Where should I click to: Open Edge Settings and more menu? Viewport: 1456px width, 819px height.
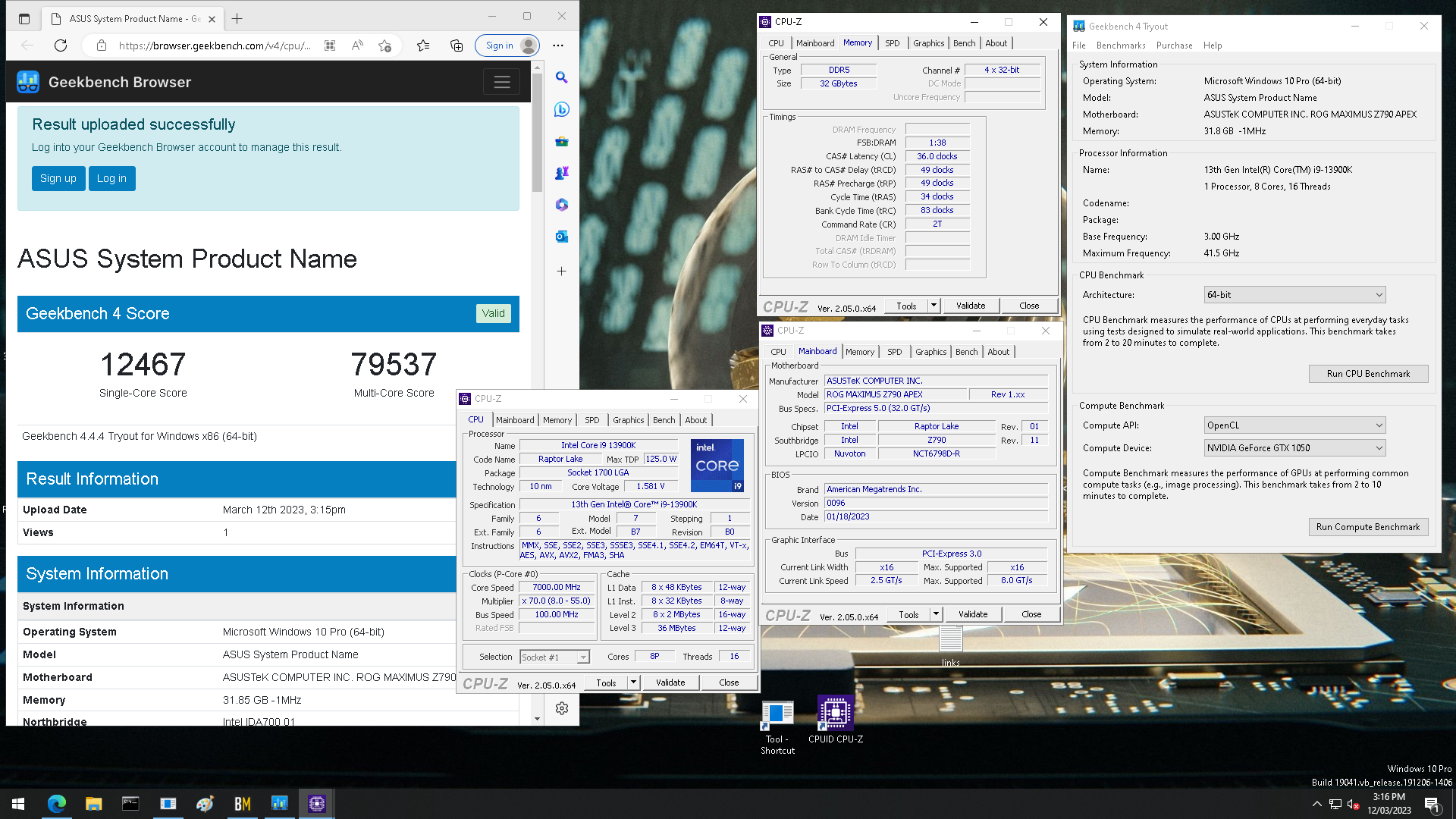tap(558, 45)
